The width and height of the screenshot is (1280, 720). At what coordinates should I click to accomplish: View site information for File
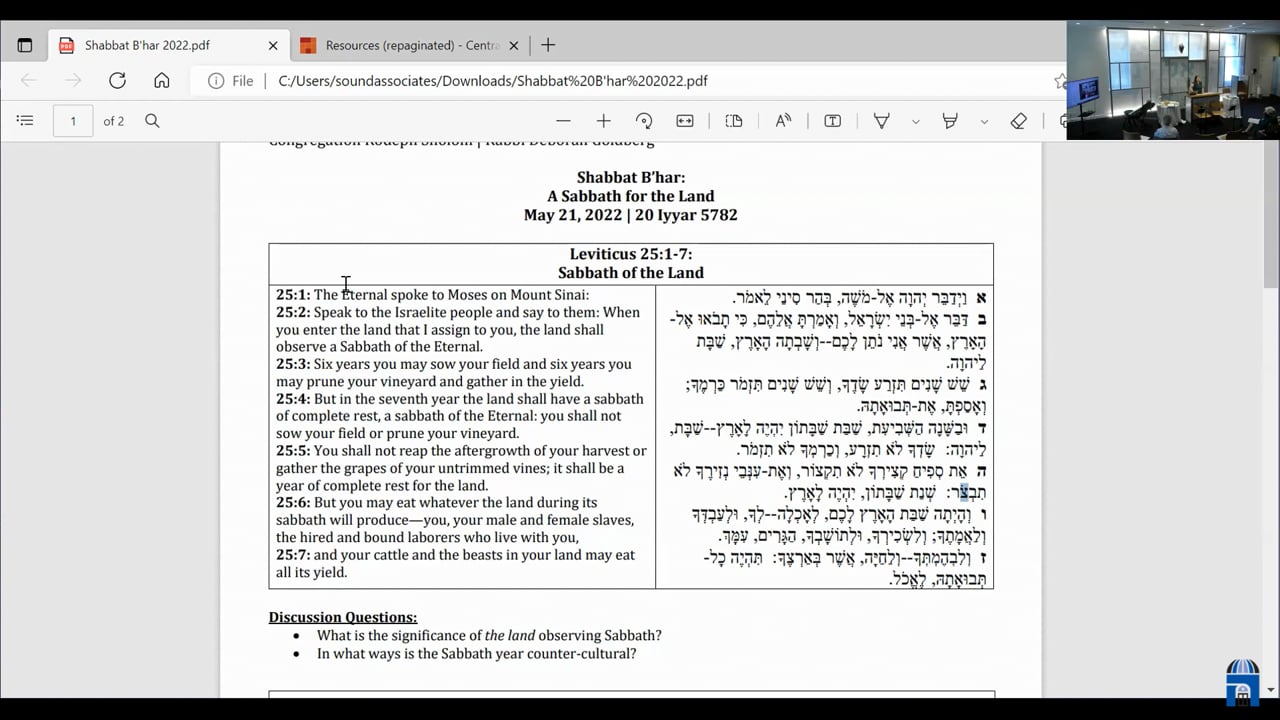pos(231,81)
